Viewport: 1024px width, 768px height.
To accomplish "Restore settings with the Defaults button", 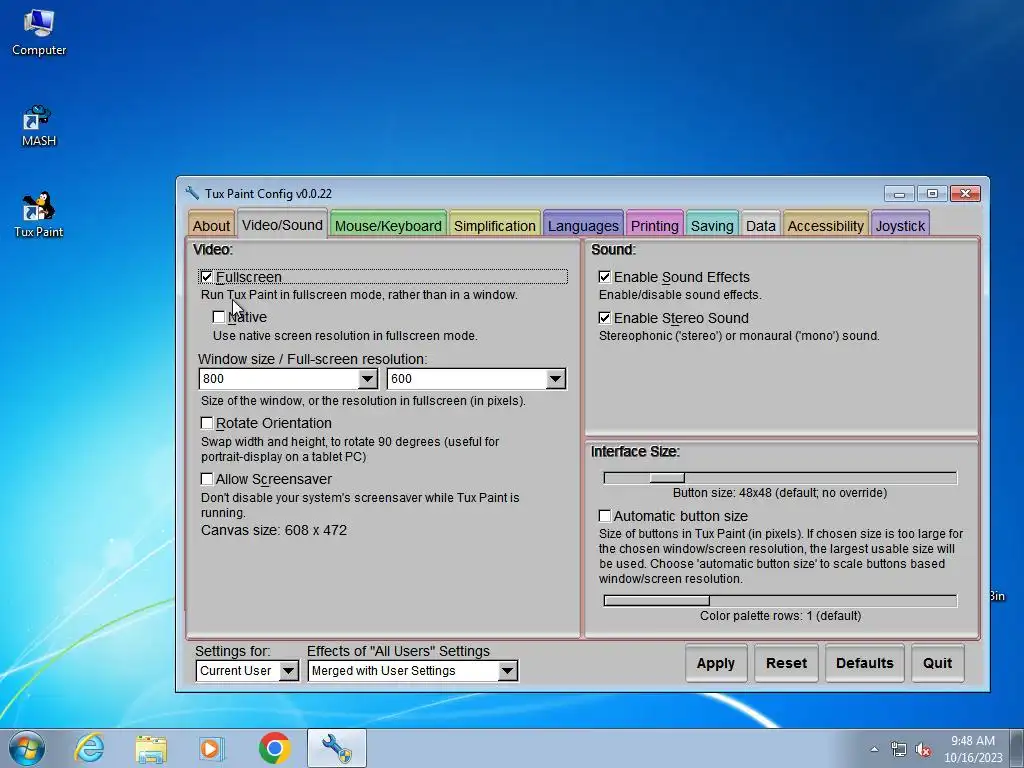I will click(x=865, y=663).
